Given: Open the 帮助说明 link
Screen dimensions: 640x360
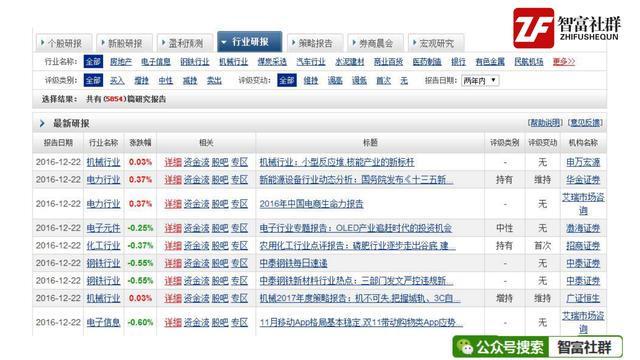Looking at the screenshot, I should coord(545,122).
